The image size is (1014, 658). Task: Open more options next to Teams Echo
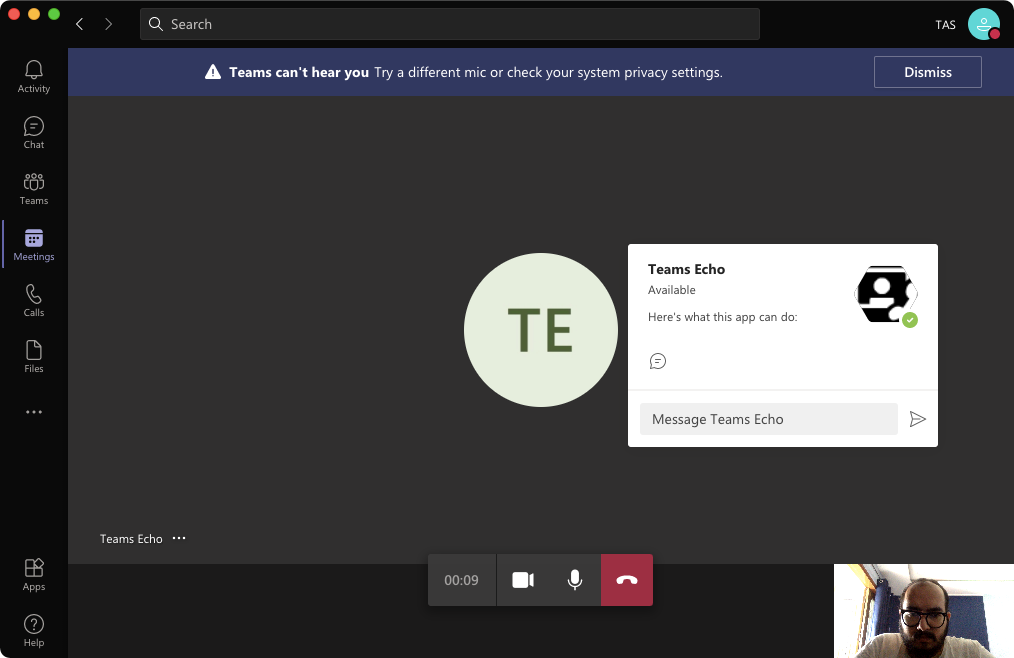[x=179, y=538]
